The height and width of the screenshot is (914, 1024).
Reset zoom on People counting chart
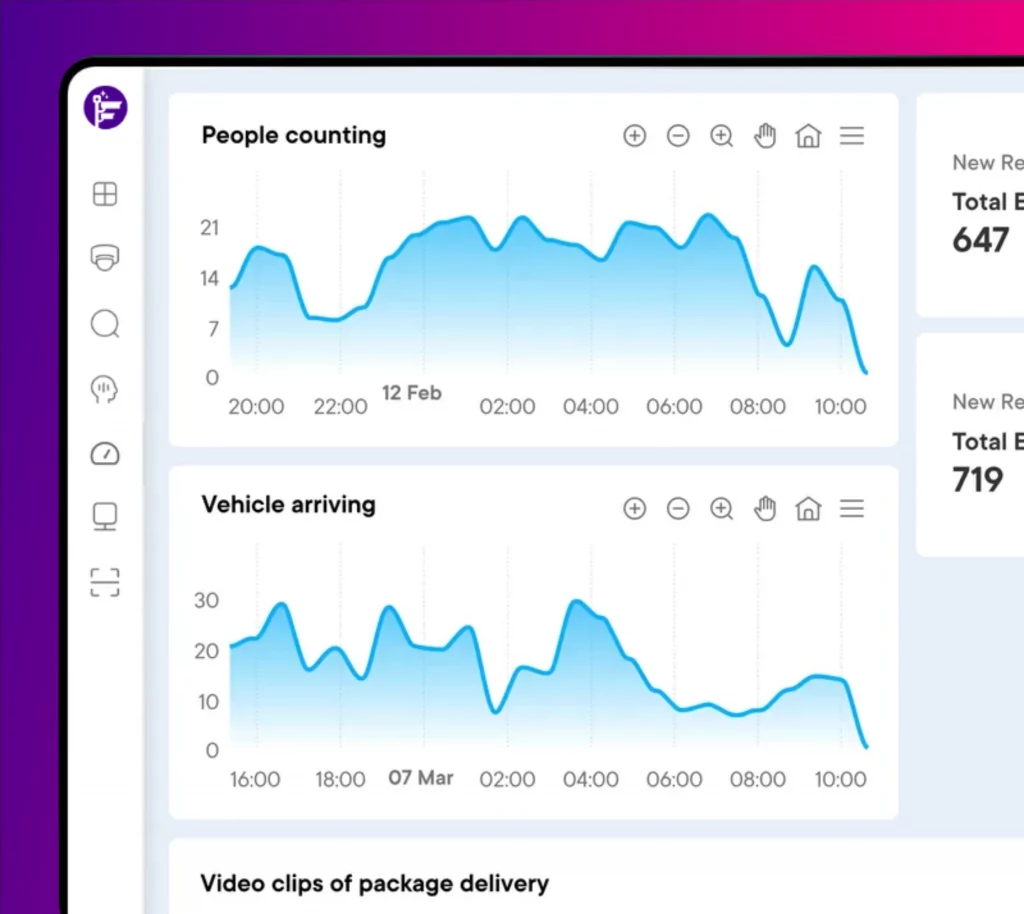pyautogui.click(x=808, y=136)
